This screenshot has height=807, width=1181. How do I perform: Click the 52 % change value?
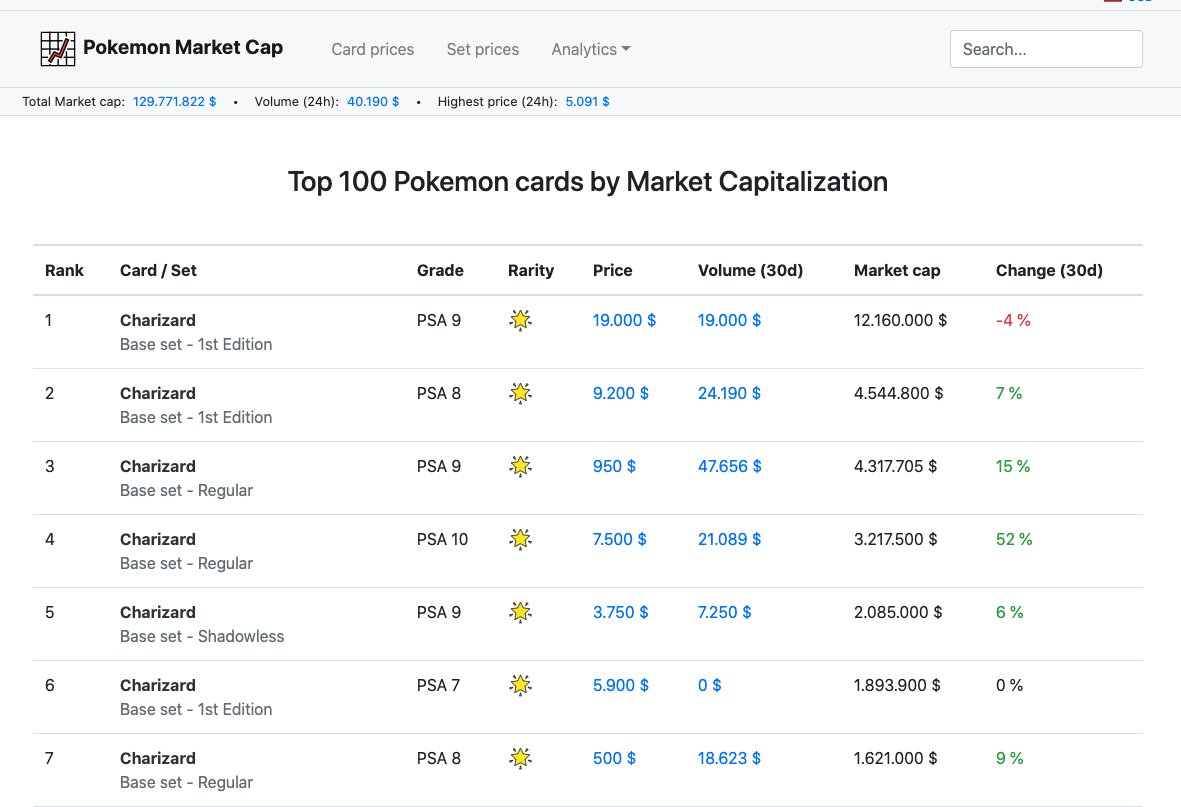[x=1014, y=540]
